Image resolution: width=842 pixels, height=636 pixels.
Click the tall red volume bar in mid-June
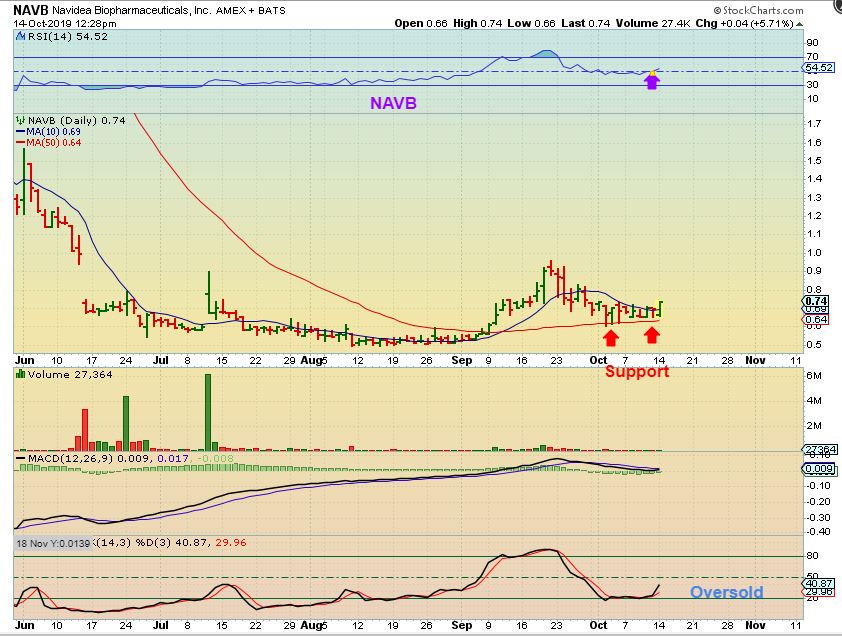(85, 430)
